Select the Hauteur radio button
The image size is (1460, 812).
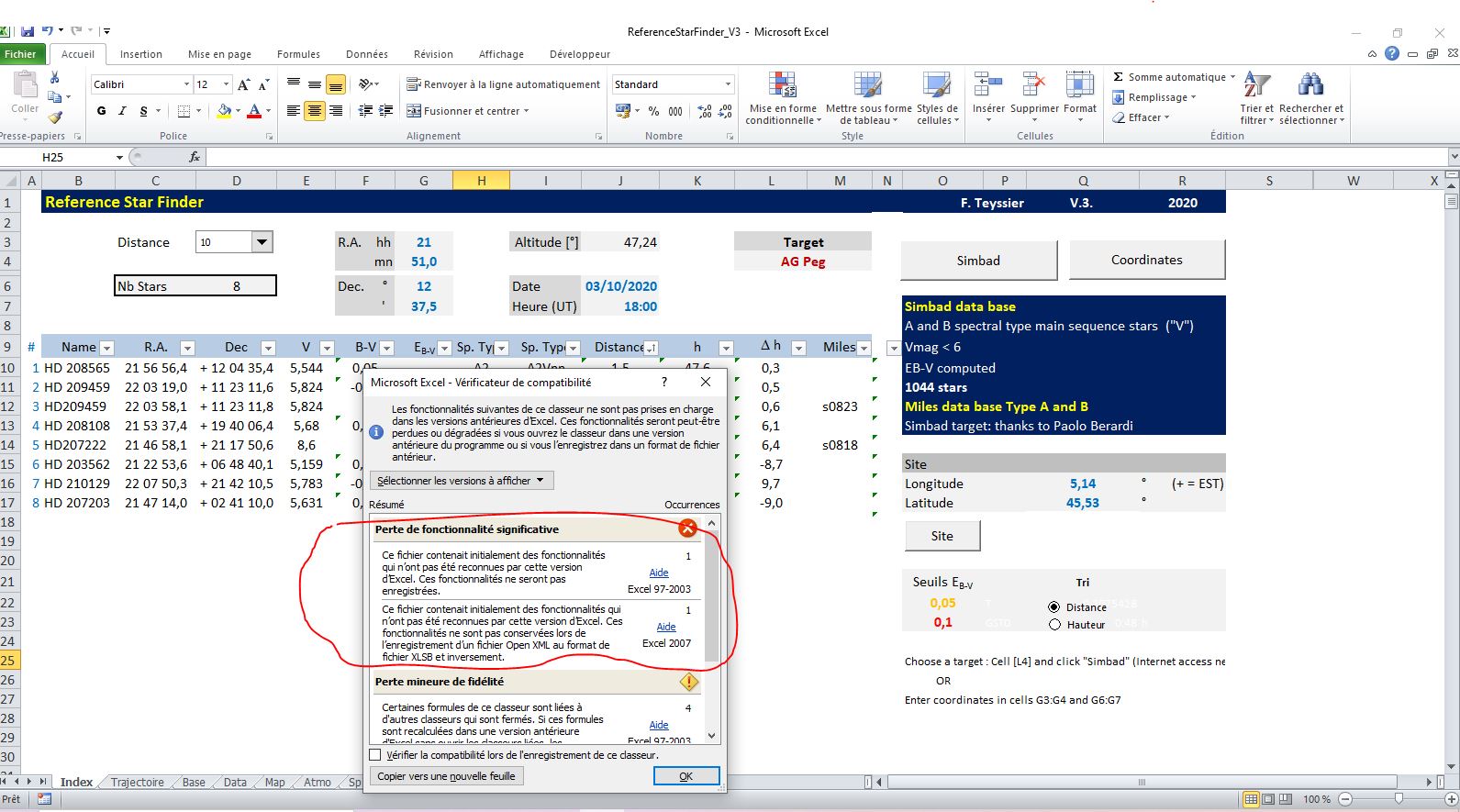coord(1054,625)
